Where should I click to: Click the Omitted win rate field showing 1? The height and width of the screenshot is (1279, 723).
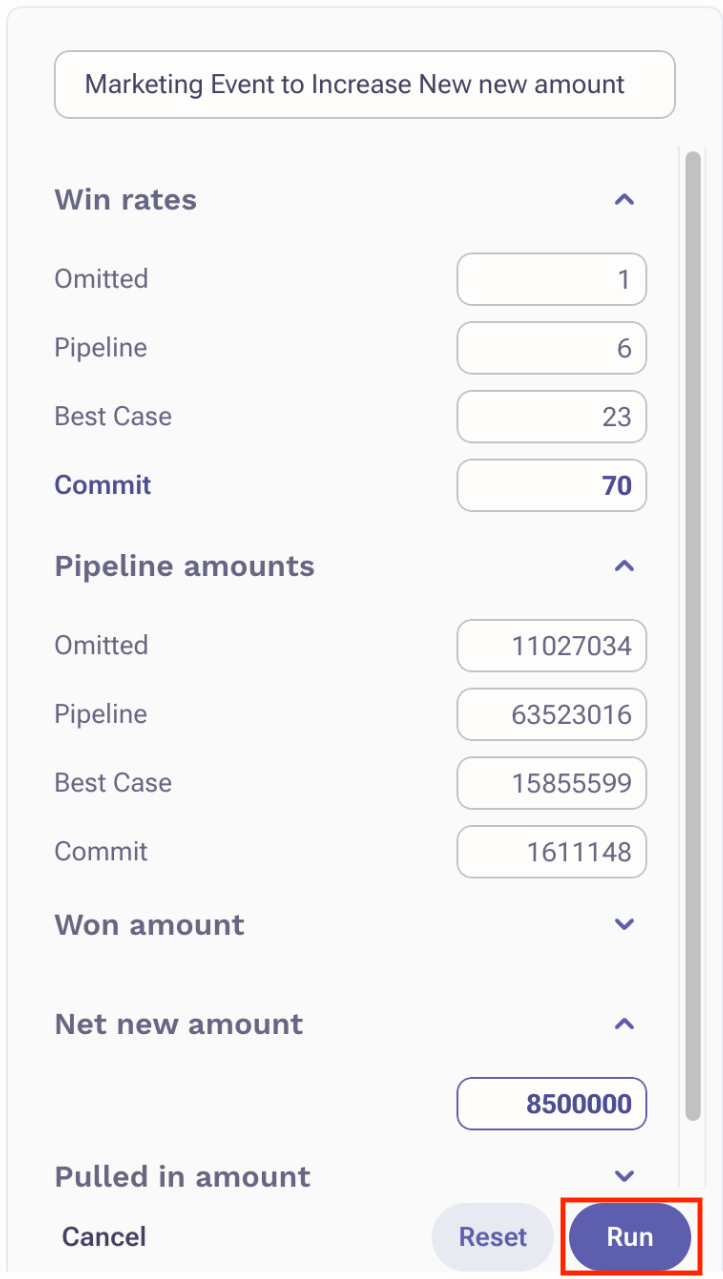[551, 279]
